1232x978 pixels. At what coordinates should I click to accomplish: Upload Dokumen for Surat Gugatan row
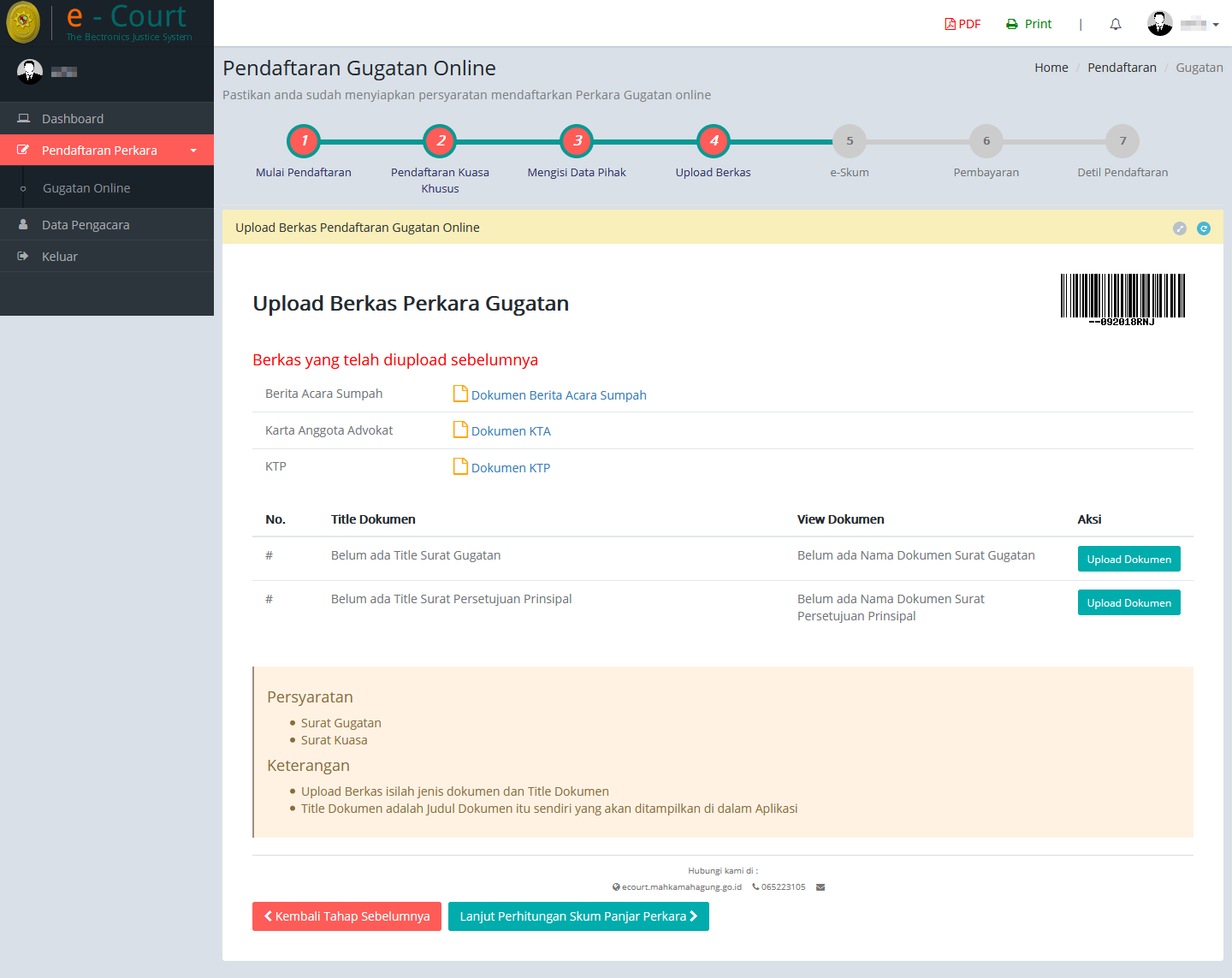click(1129, 559)
